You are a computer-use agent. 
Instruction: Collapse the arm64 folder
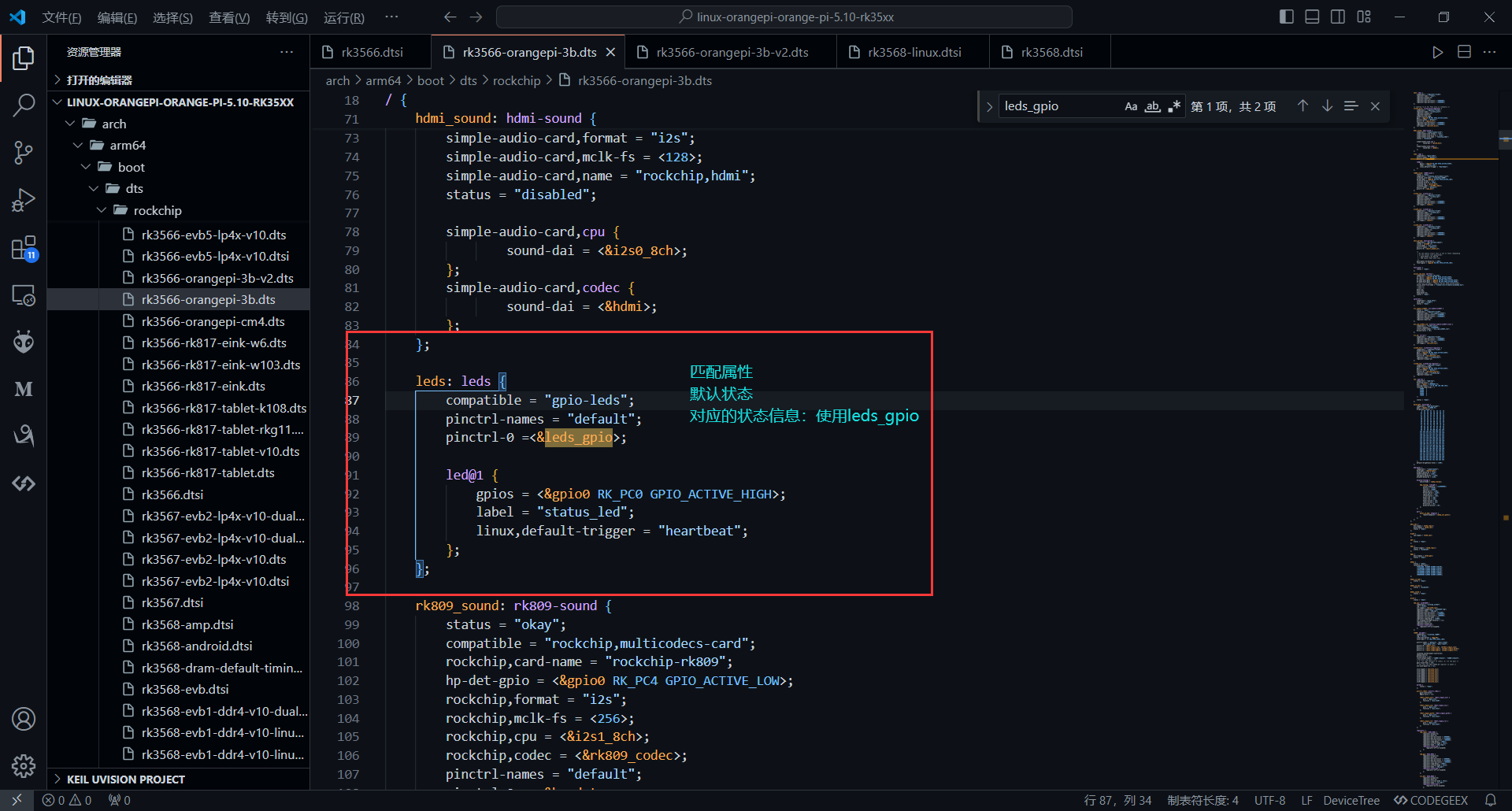point(178,146)
